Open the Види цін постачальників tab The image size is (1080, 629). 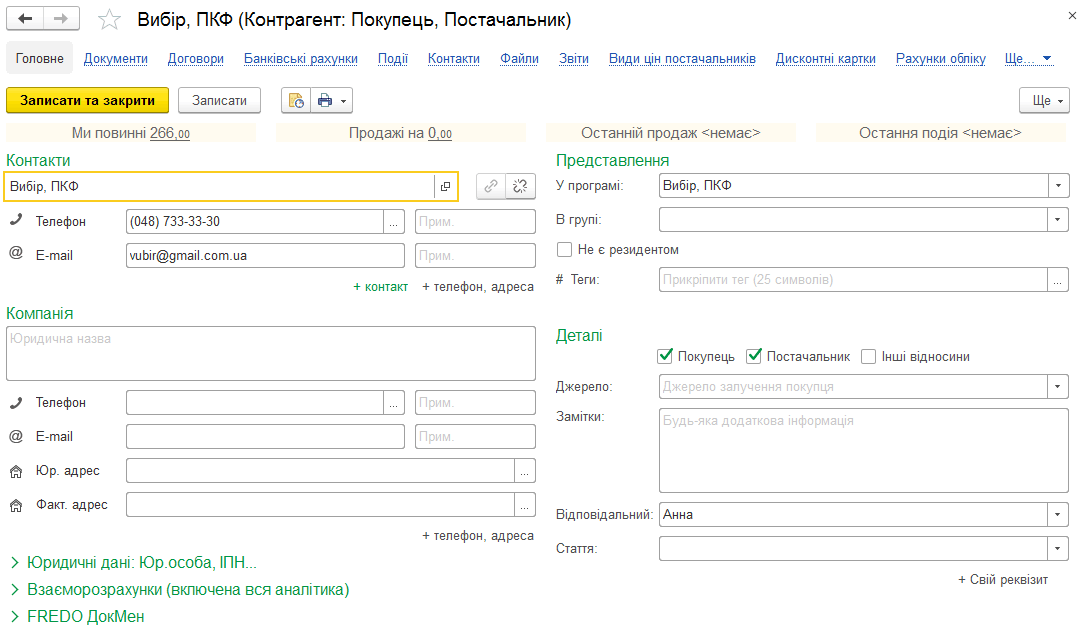point(682,59)
